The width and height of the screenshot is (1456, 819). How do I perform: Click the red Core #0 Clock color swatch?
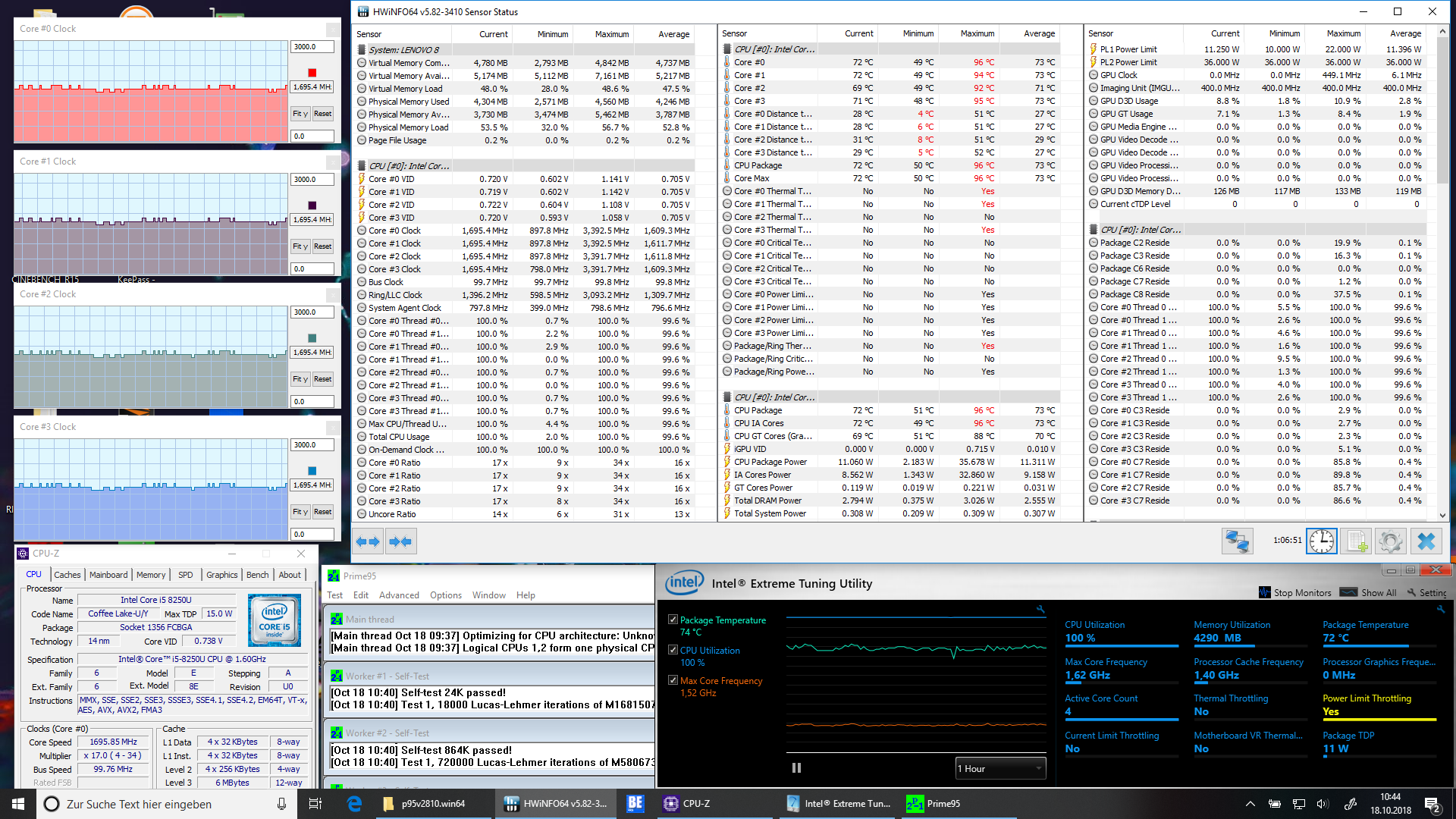pyautogui.click(x=312, y=73)
